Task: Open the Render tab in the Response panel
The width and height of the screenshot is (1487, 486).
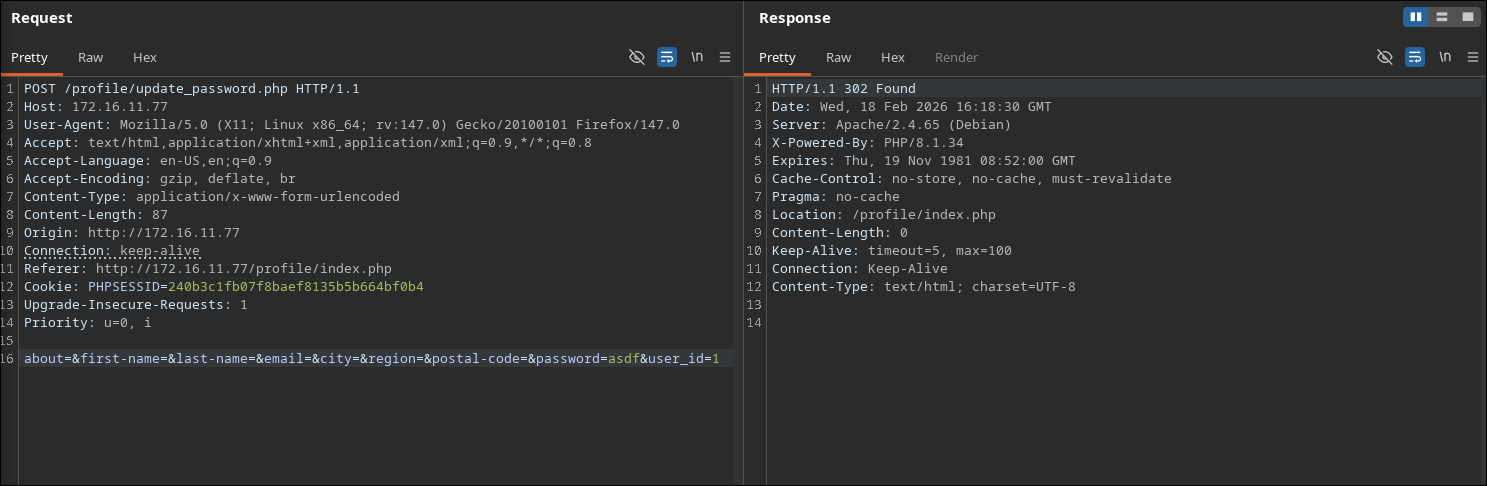Action: [956, 57]
